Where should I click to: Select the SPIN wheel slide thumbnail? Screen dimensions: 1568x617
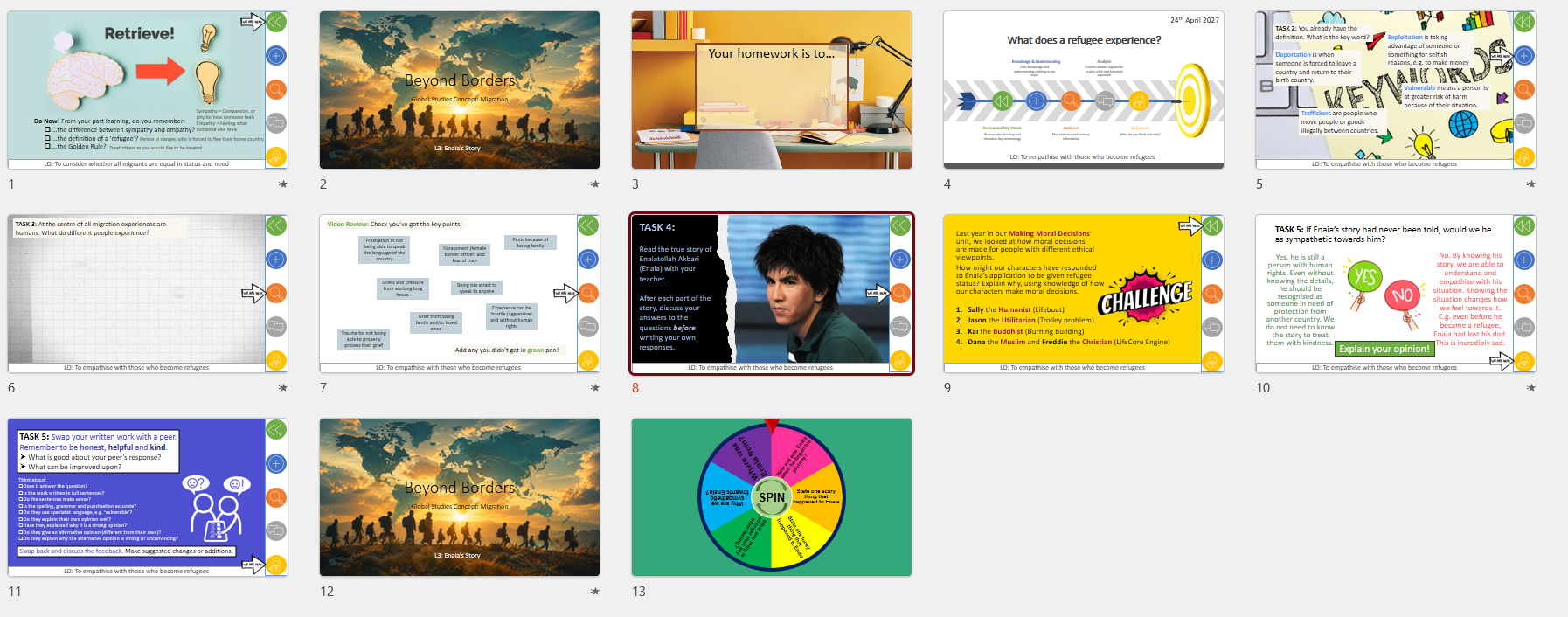click(772, 497)
